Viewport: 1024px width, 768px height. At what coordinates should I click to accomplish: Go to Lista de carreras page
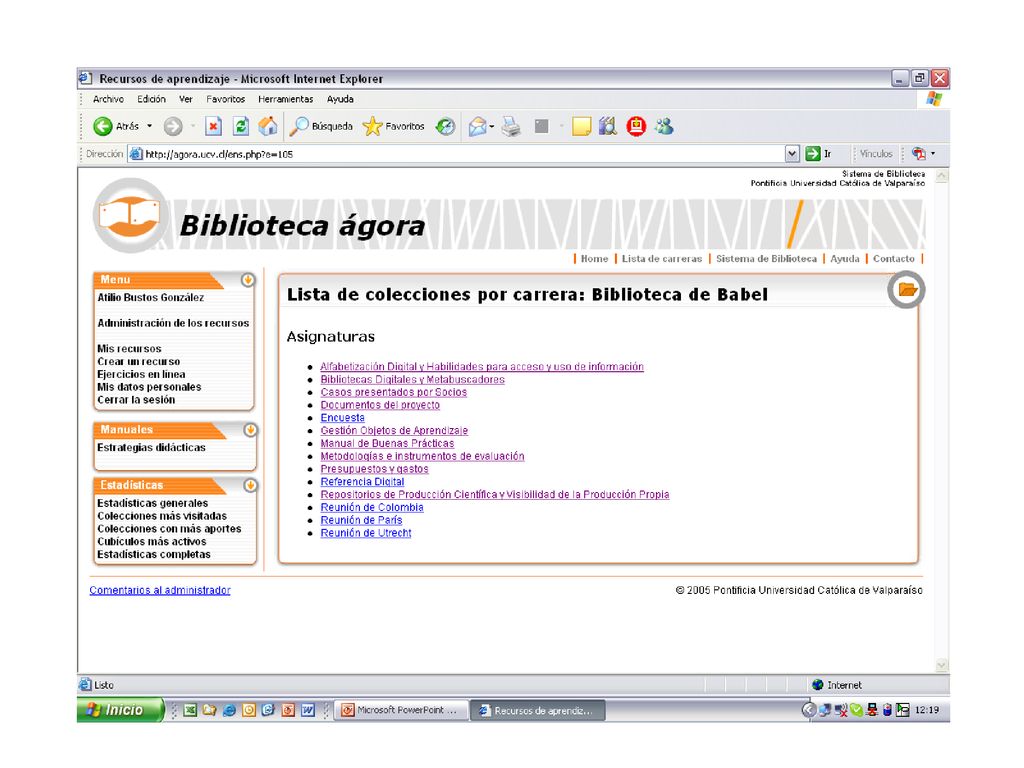point(662,259)
